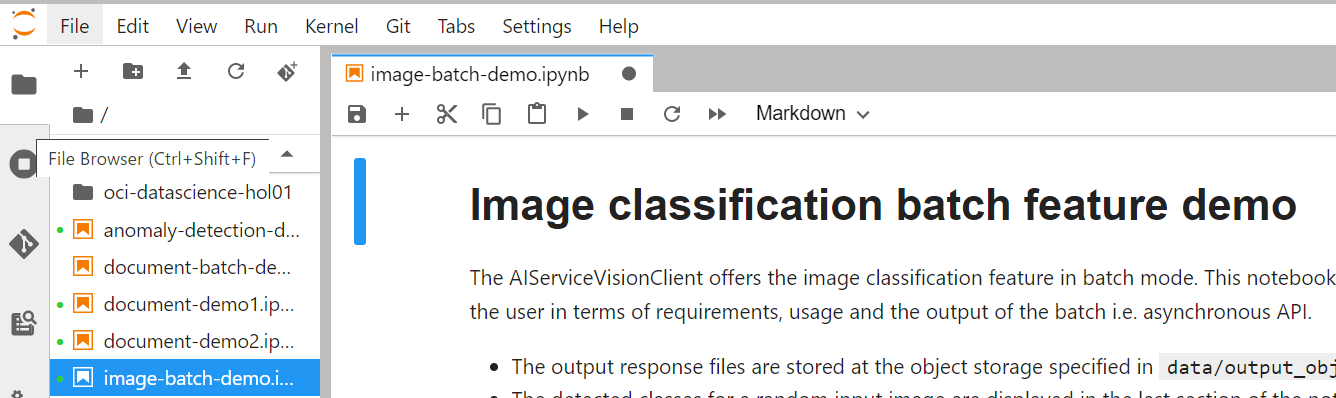
Task: Open the Edit menu
Action: click(133, 26)
